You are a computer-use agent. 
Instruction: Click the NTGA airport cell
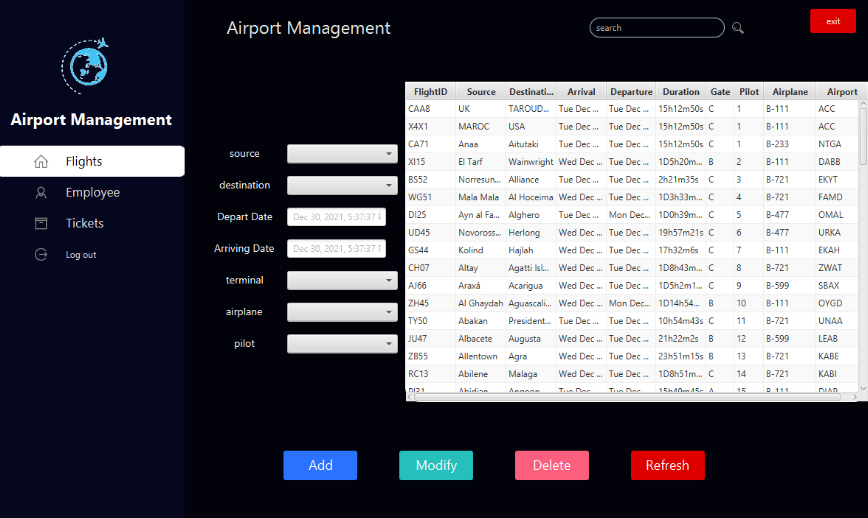(837, 144)
